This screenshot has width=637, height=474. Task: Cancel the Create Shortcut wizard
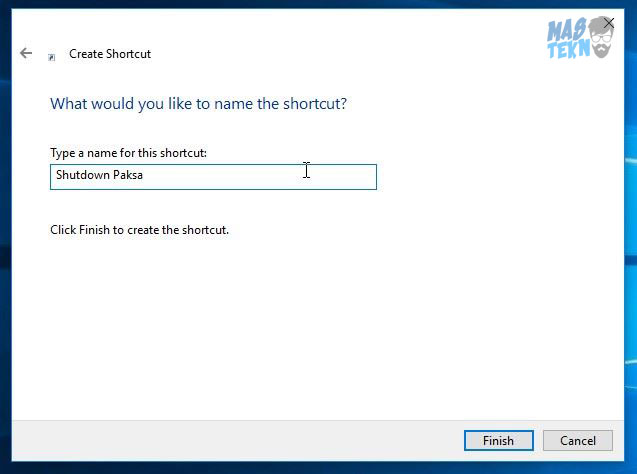(x=578, y=441)
